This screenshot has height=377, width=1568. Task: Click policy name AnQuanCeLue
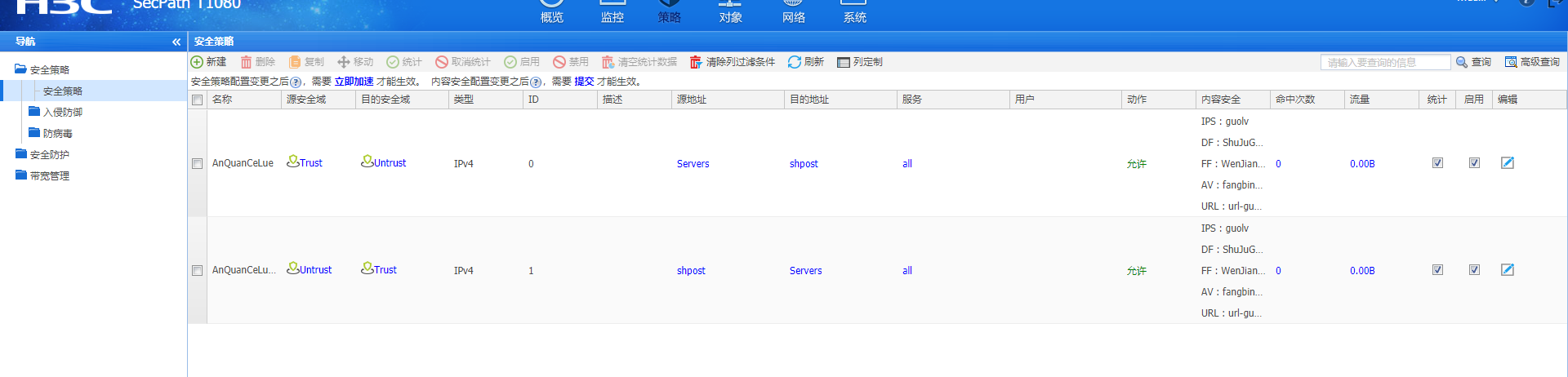[243, 163]
